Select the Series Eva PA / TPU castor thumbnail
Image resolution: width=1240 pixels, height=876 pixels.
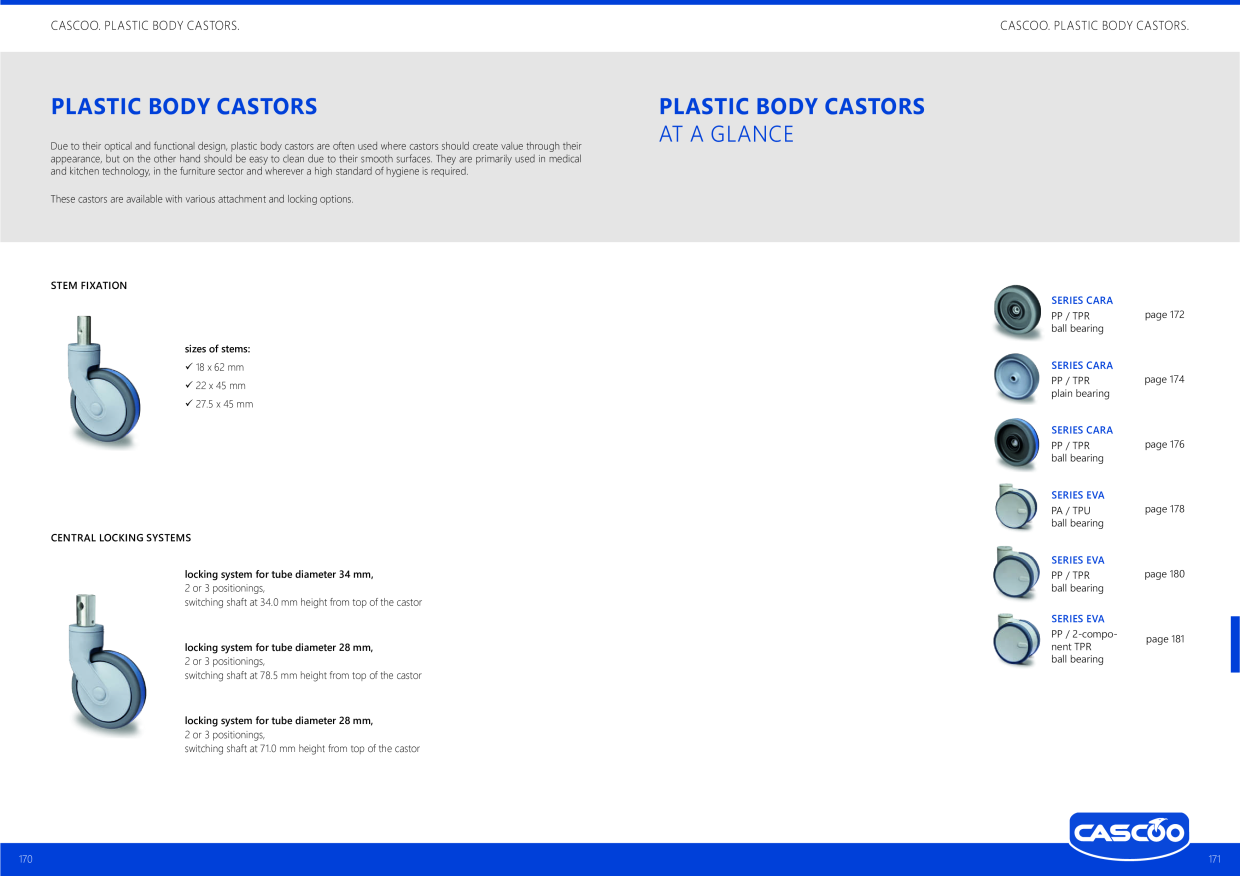pos(1017,507)
